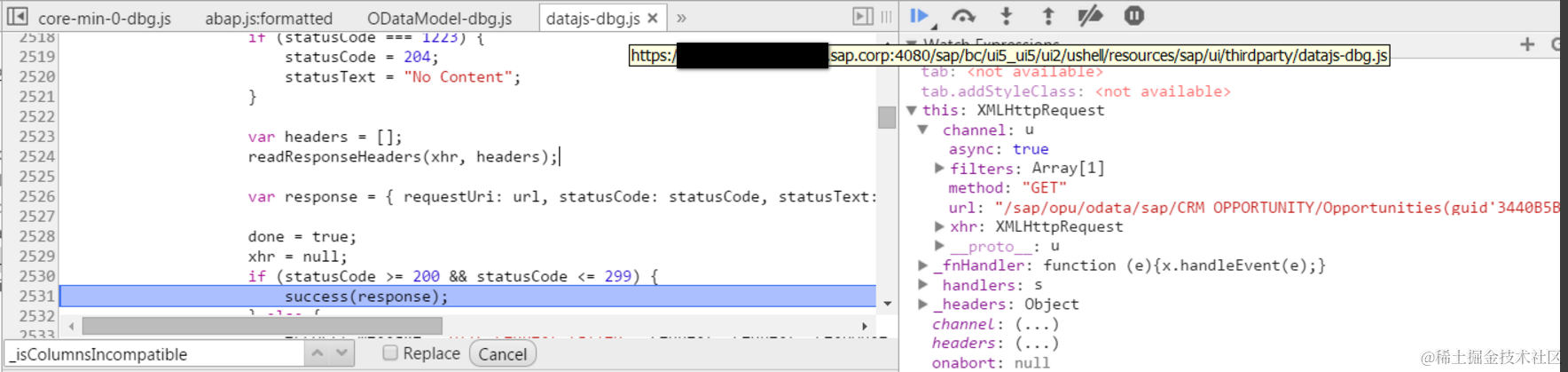Toggle pause on exceptions
This screenshot has height=372, width=1568.
pyautogui.click(x=1133, y=15)
